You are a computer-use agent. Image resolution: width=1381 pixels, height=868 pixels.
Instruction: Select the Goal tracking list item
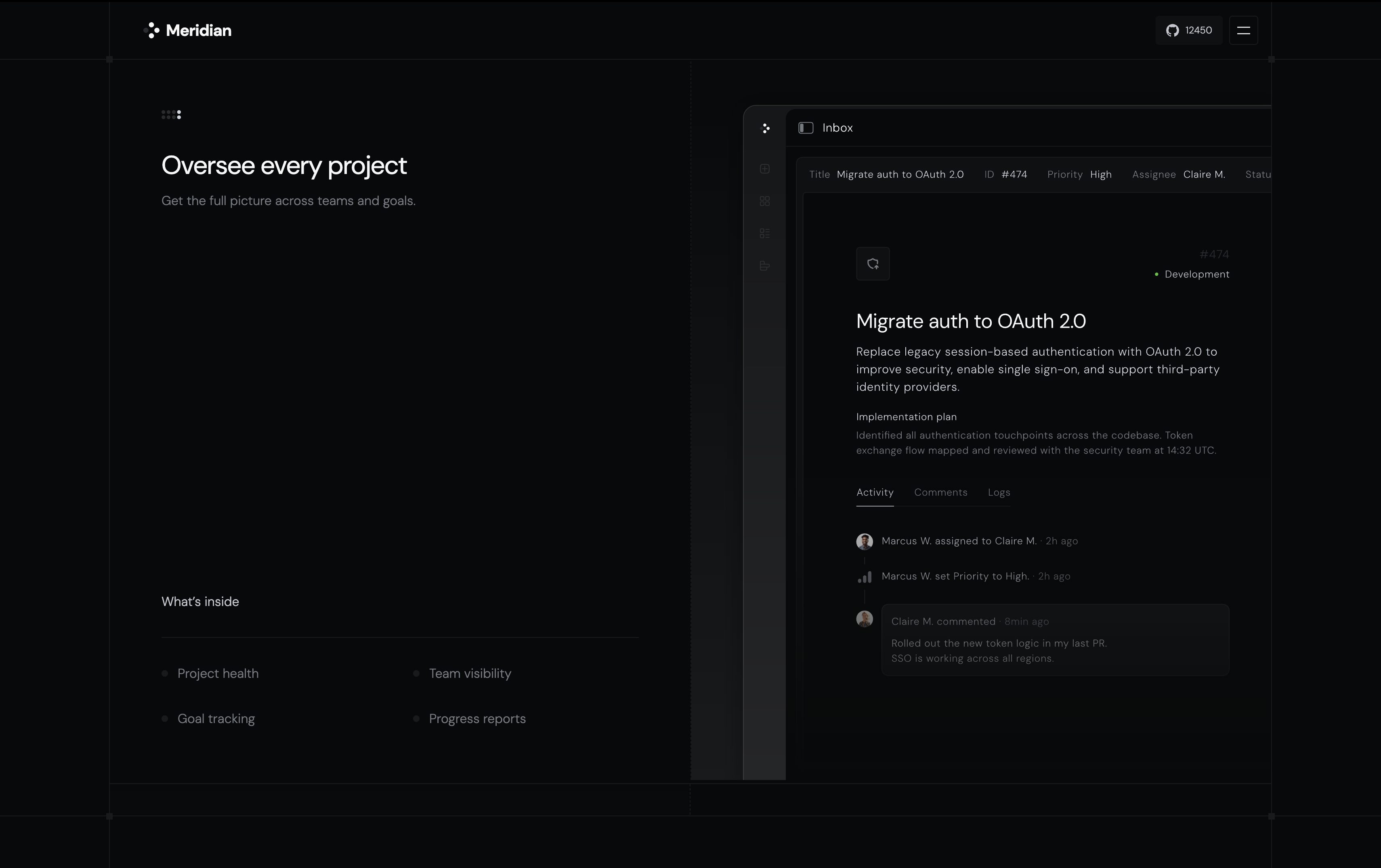pos(208,719)
